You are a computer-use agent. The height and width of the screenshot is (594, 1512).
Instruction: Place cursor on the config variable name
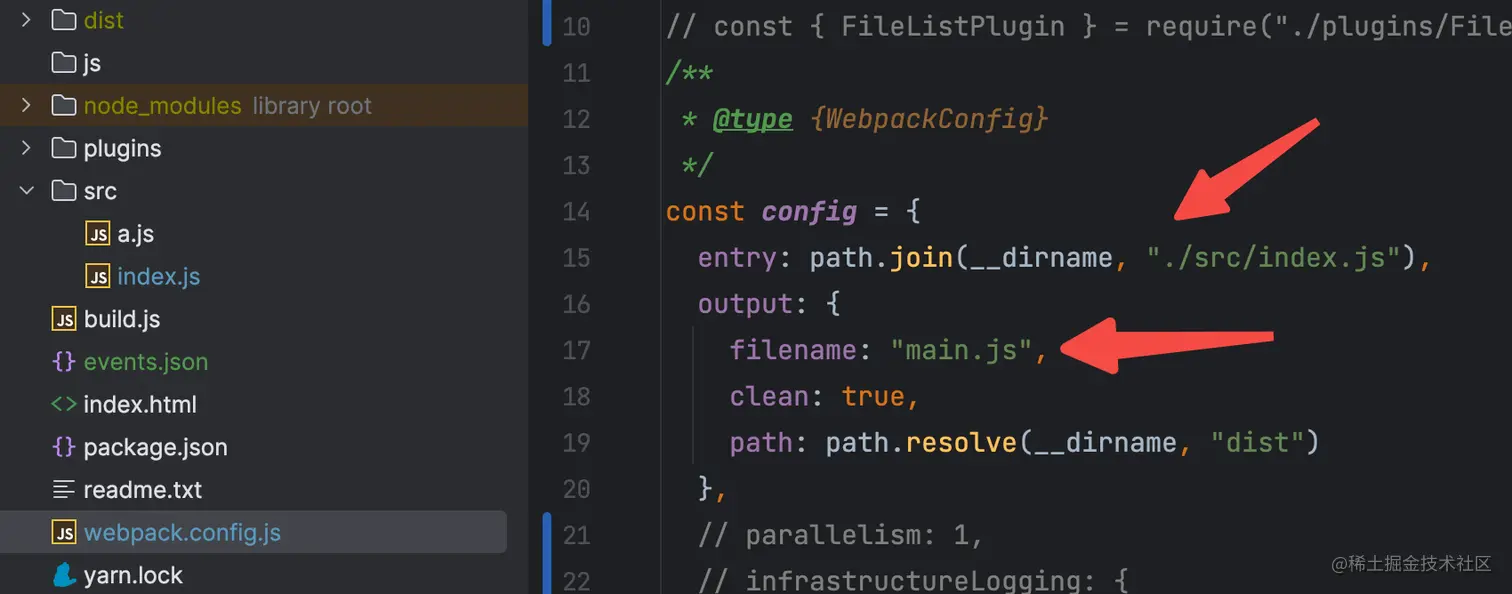pyautogui.click(x=809, y=212)
